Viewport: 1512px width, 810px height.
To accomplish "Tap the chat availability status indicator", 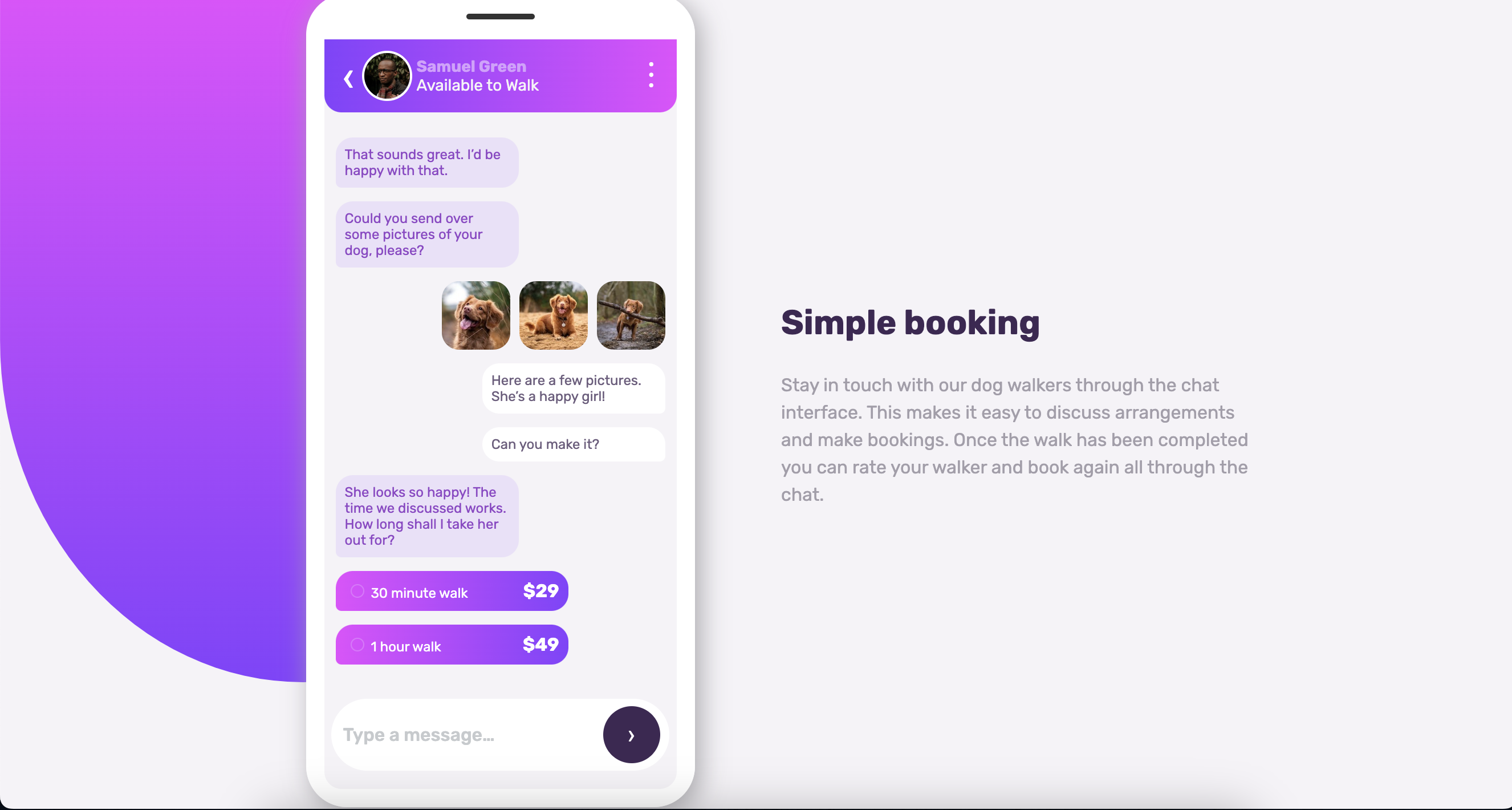I will [x=477, y=85].
